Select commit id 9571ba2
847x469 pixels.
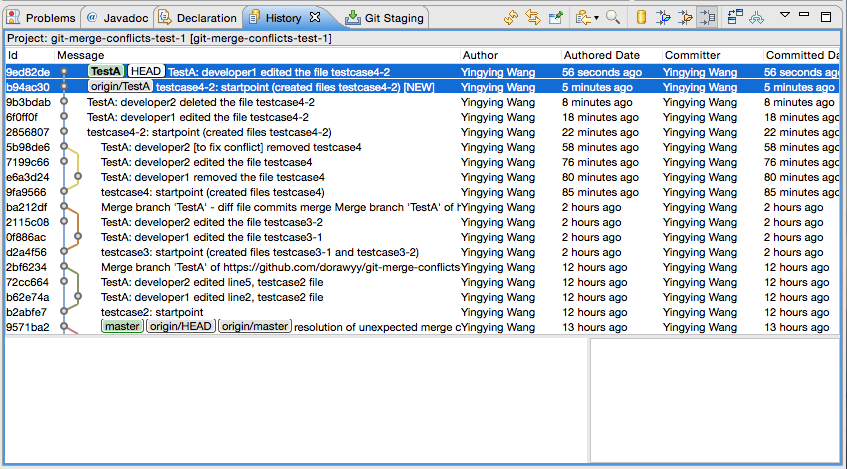pyautogui.click(x=28, y=327)
